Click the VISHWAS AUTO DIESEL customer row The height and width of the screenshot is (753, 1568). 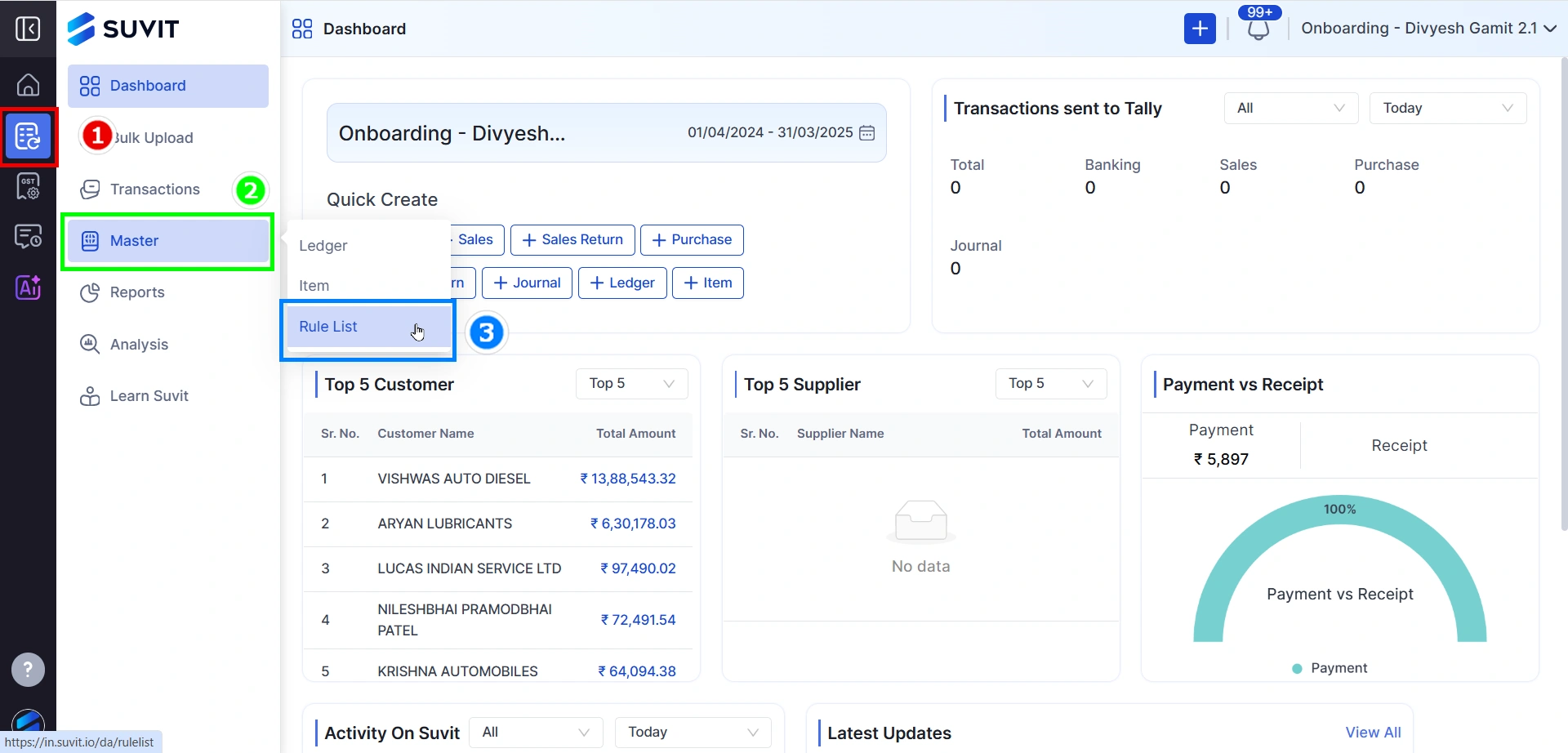tap(497, 479)
